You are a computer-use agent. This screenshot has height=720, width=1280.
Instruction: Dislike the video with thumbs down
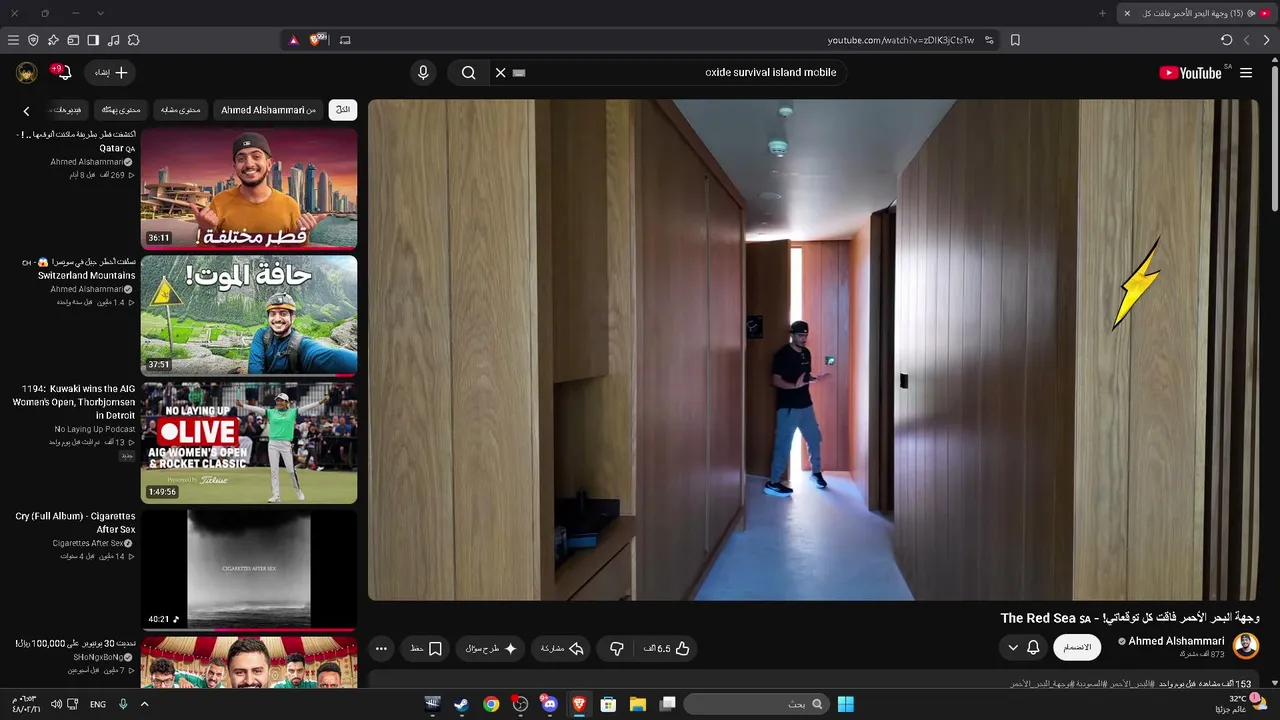pos(617,649)
